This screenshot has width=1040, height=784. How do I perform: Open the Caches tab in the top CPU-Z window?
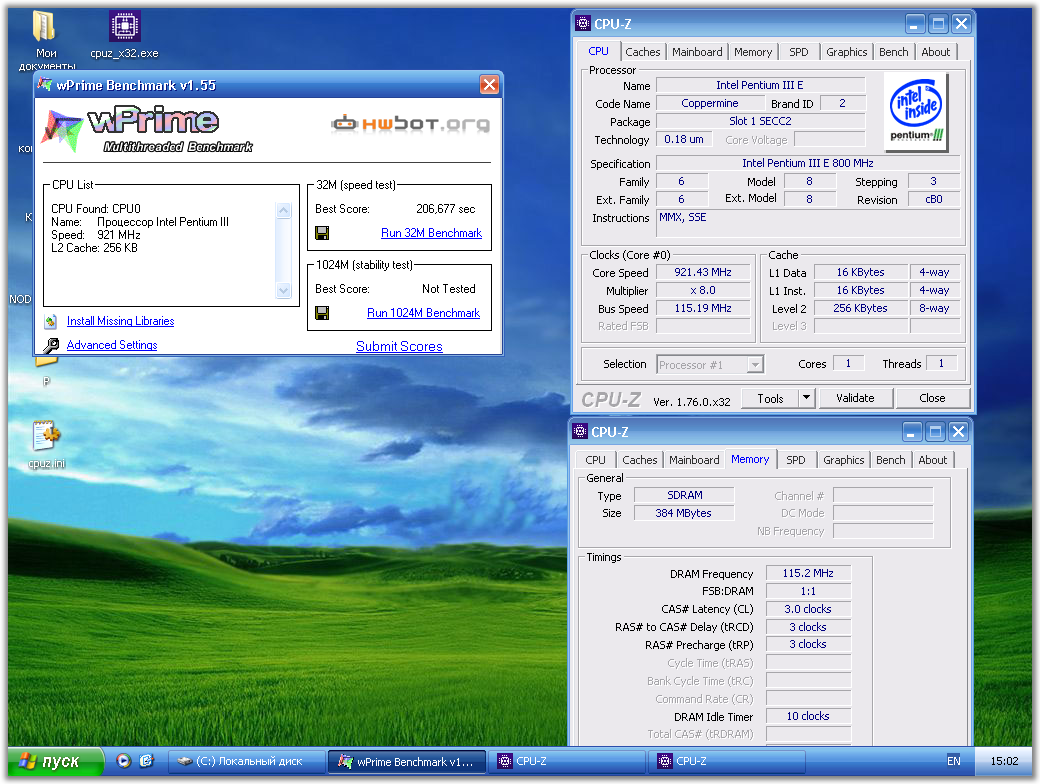pyautogui.click(x=643, y=52)
